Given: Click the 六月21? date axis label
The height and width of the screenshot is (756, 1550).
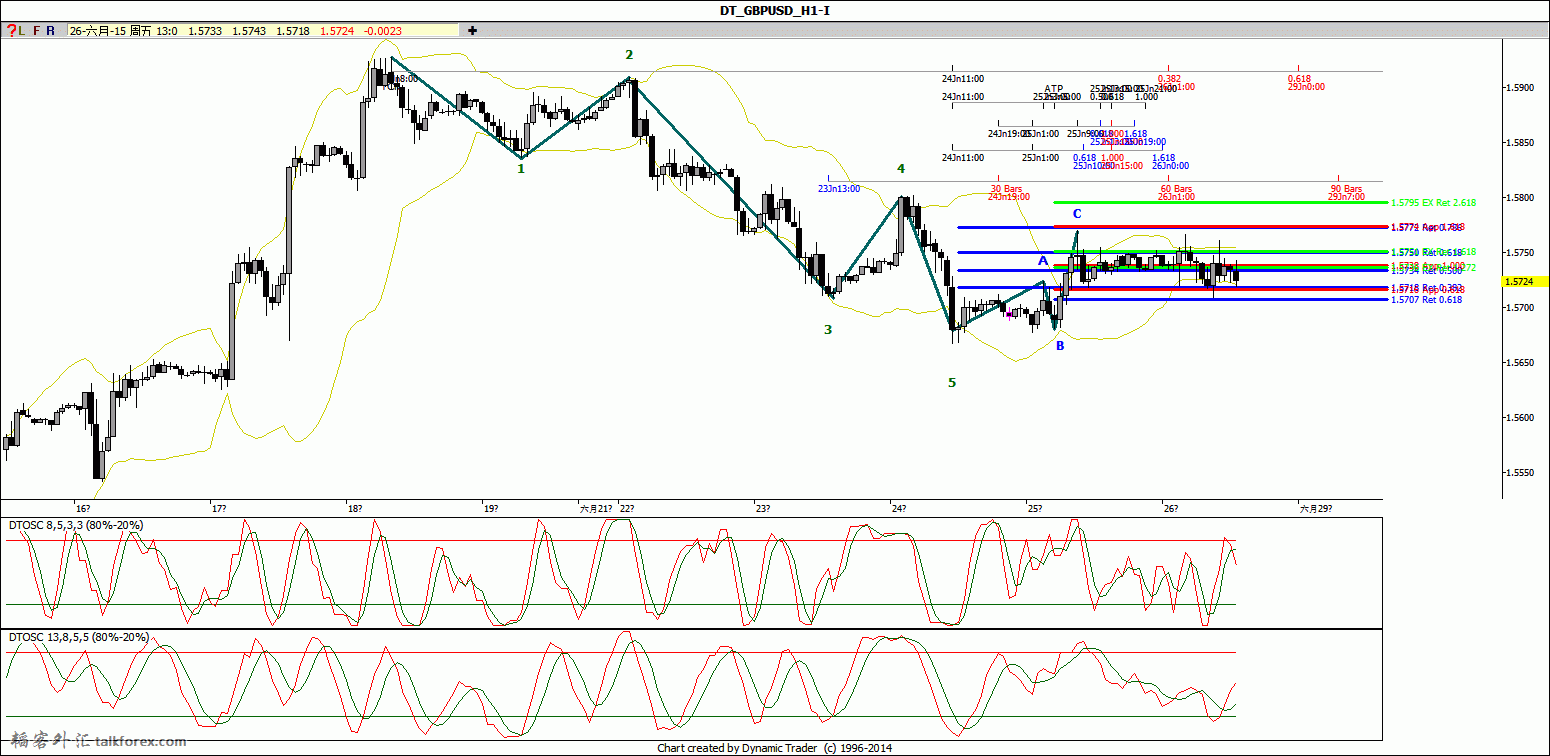Looking at the screenshot, I should coord(595,508).
